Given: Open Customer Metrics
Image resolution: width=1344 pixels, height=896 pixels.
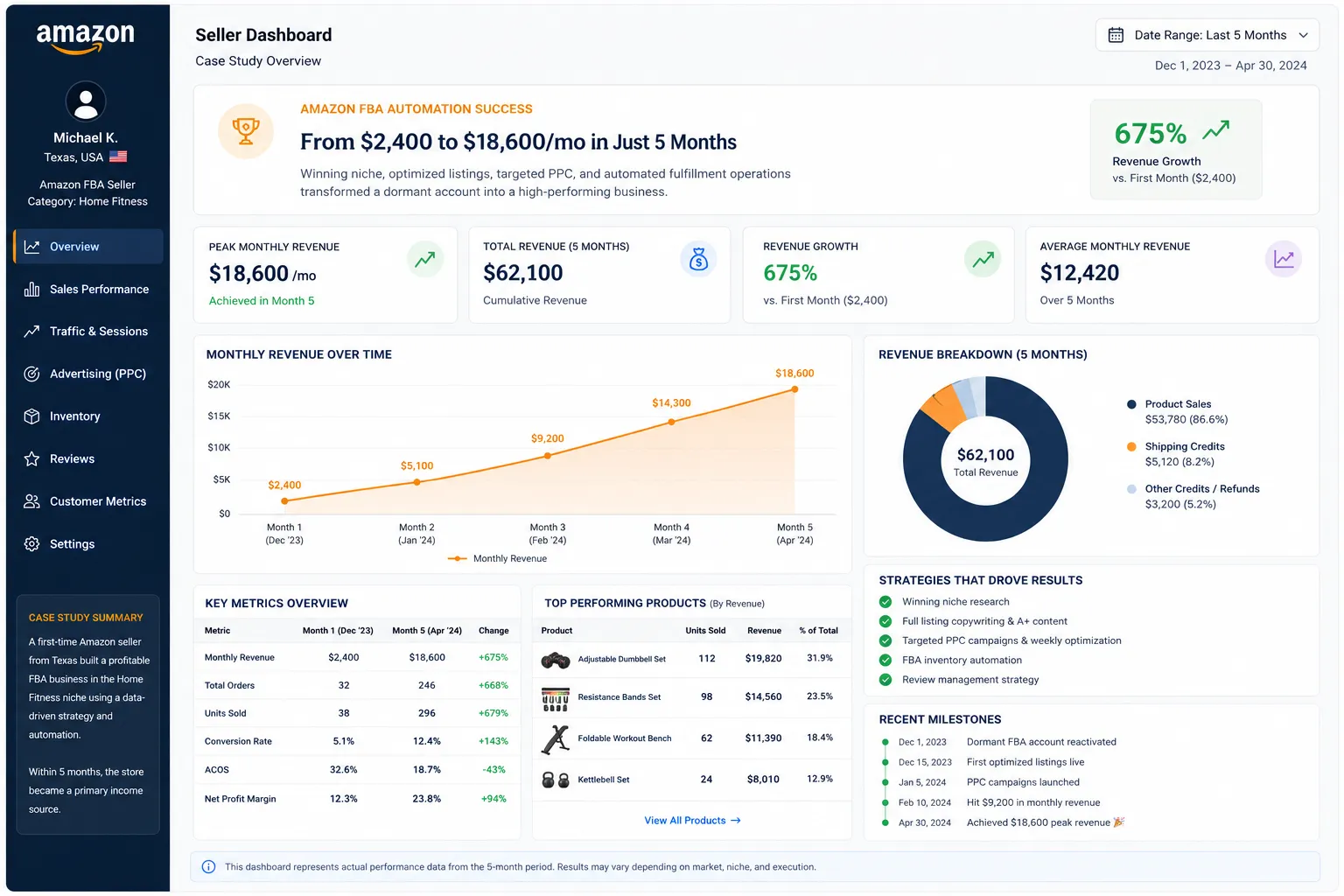Looking at the screenshot, I should pos(88,501).
